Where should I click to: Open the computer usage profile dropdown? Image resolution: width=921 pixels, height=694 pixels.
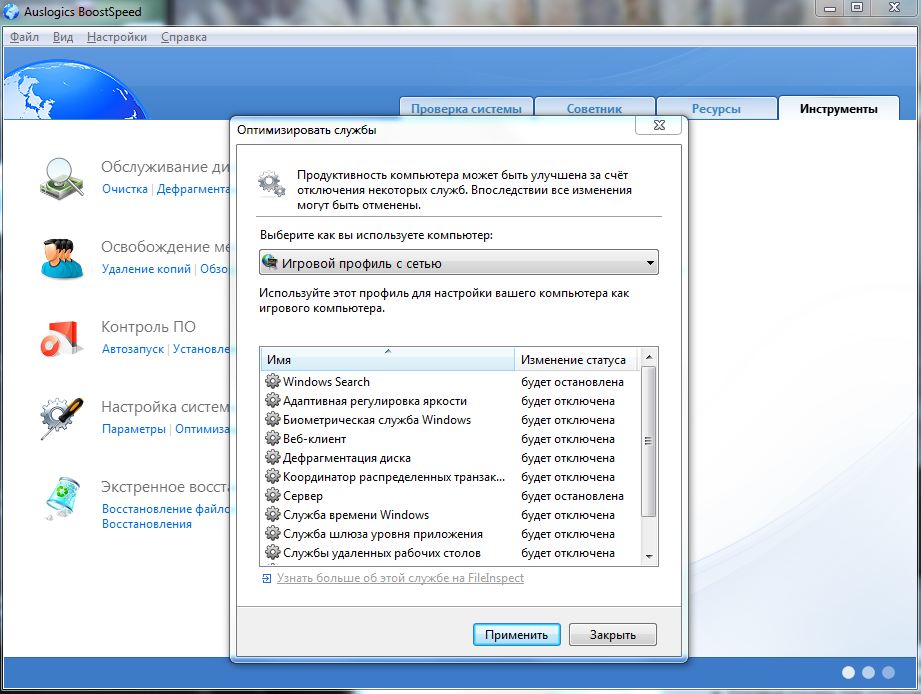click(459, 262)
